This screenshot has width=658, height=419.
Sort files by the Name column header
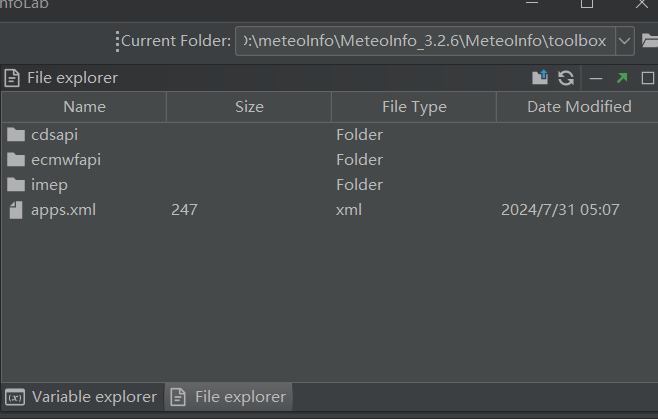pyautogui.click(x=84, y=107)
